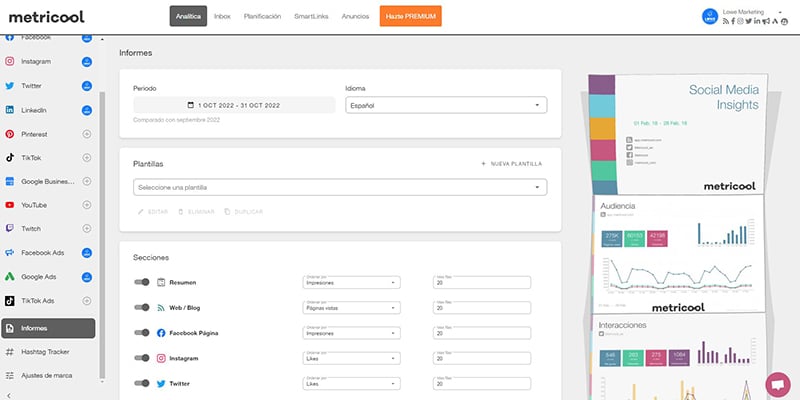This screenshot has height=400, width=800.
Task: Click the Instagram icon in sidebar
Action: [x=10, y=62]
